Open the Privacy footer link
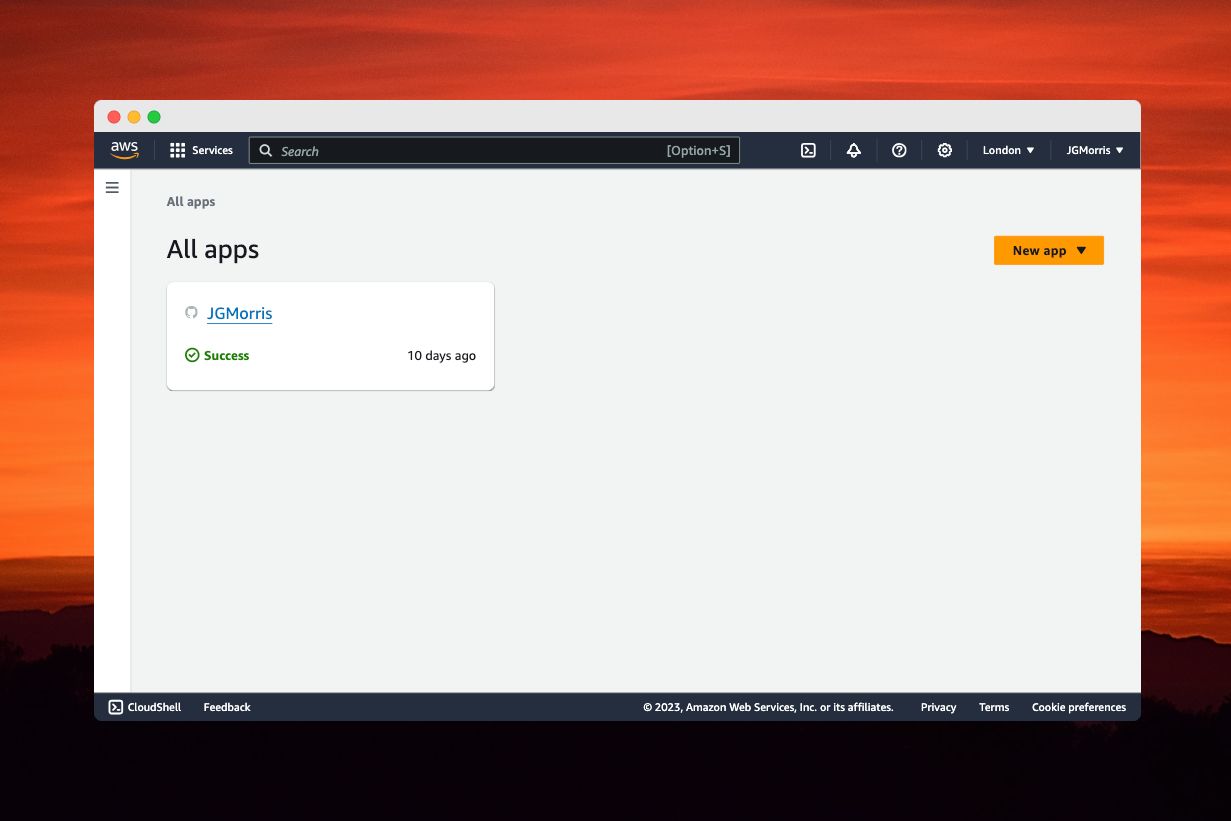This screenshot has width=1231, height=821. coord(938,707)
